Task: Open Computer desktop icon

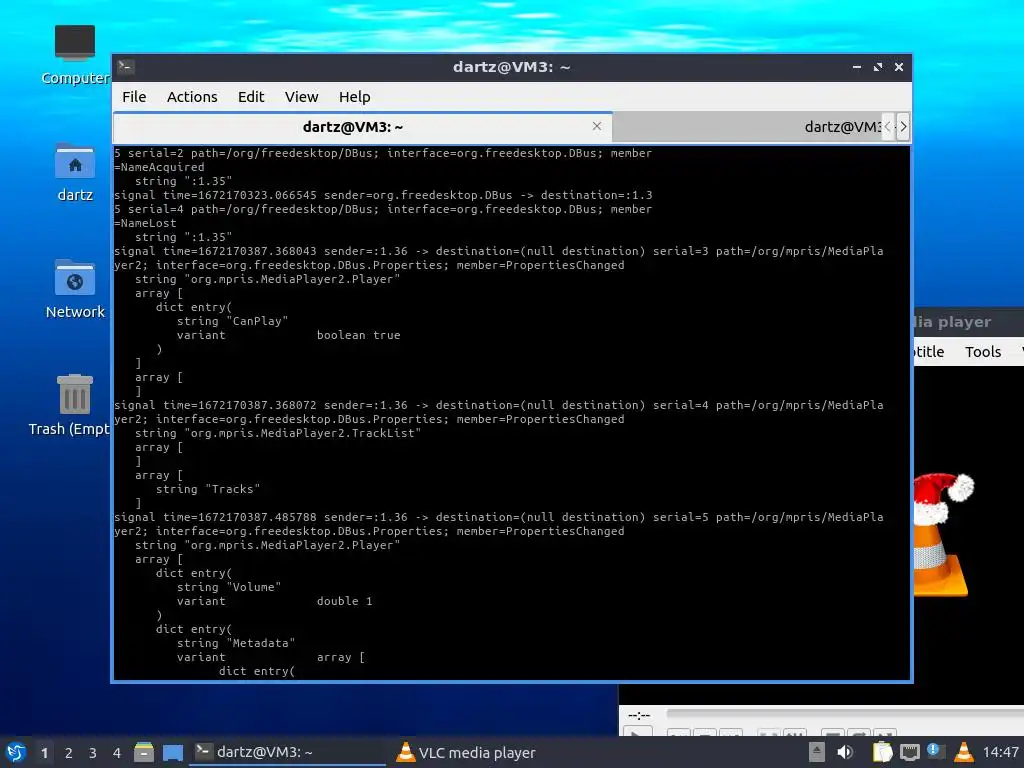Action: pyautogui.click(x=74, y=55)
